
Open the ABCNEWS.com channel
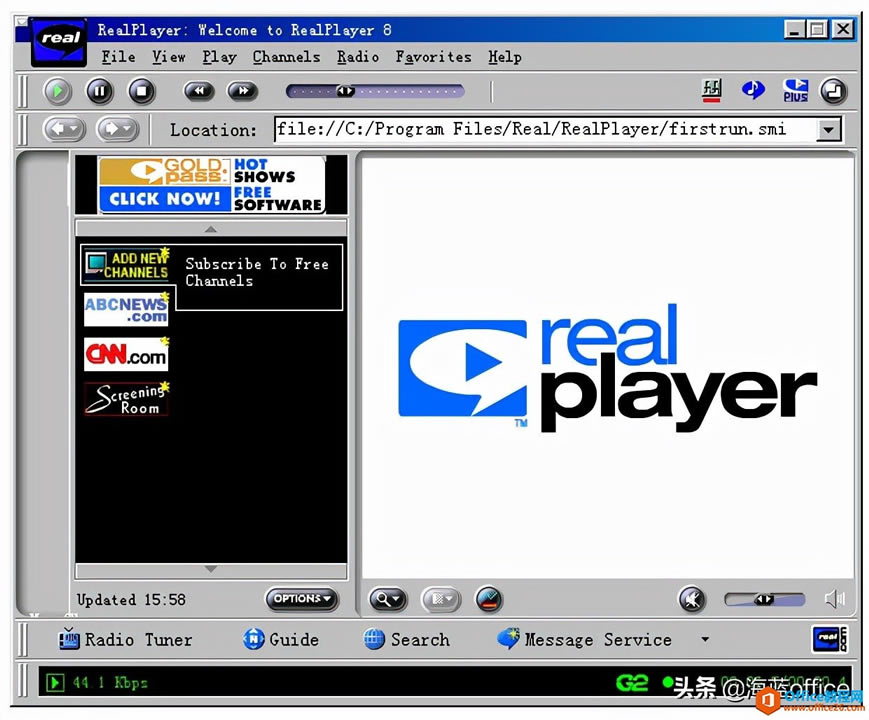coord(126,310)
